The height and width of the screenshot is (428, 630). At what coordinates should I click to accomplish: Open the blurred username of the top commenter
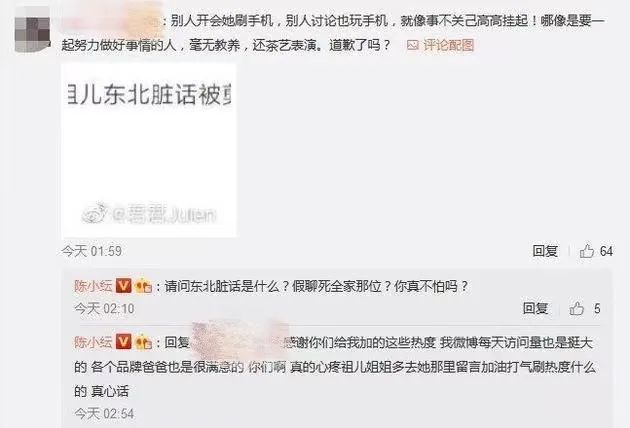pos(112,20)
